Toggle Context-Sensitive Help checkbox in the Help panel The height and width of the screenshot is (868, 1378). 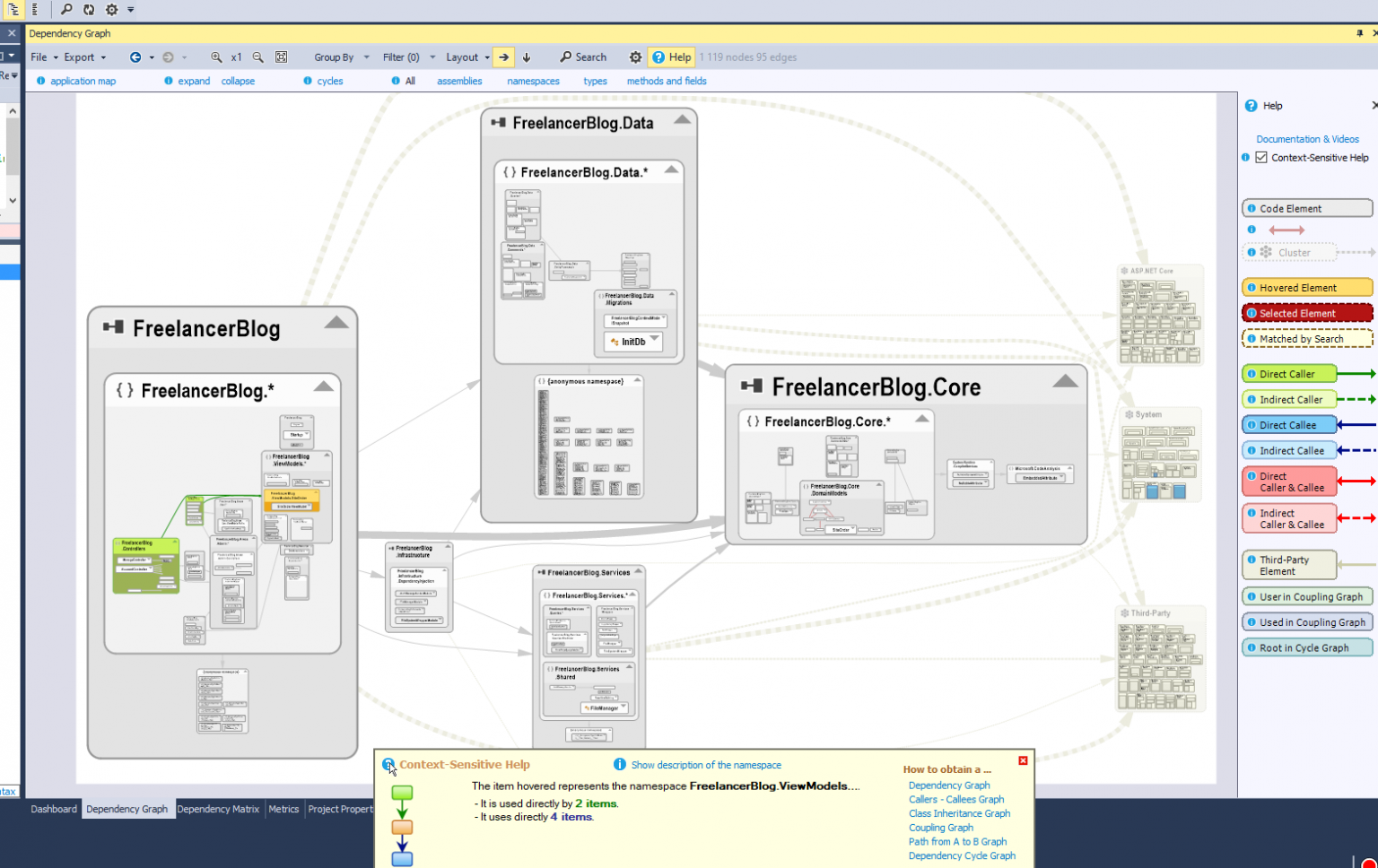point(1261,157)
